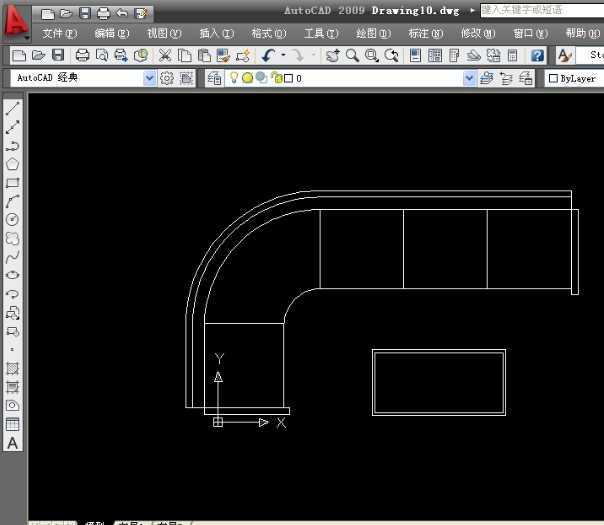Click the Copy icon in Standard toolbar
This screenshot has height=525, width=604.
point(185,56)
